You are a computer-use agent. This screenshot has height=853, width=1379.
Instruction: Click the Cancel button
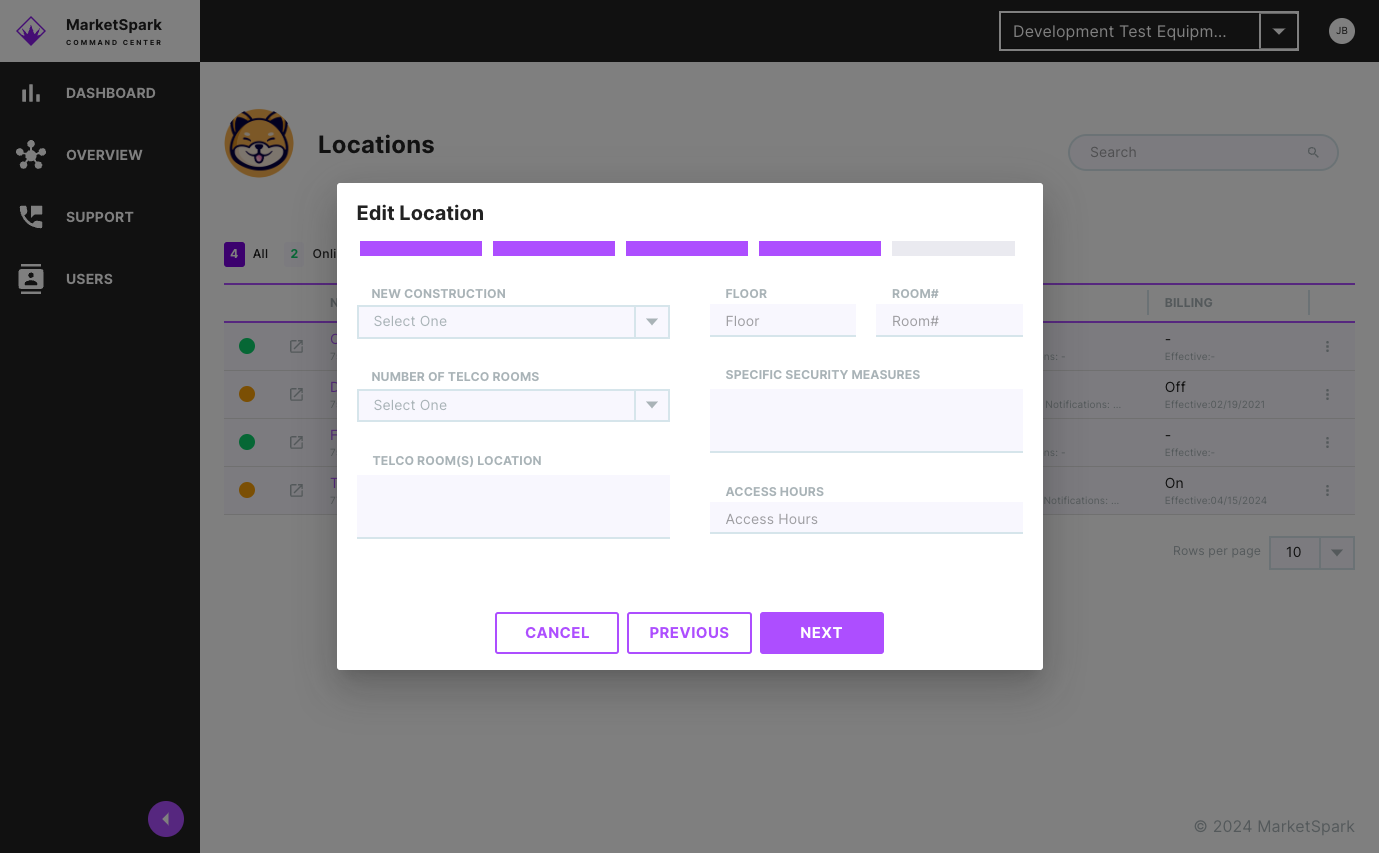[x=557, y=633]
